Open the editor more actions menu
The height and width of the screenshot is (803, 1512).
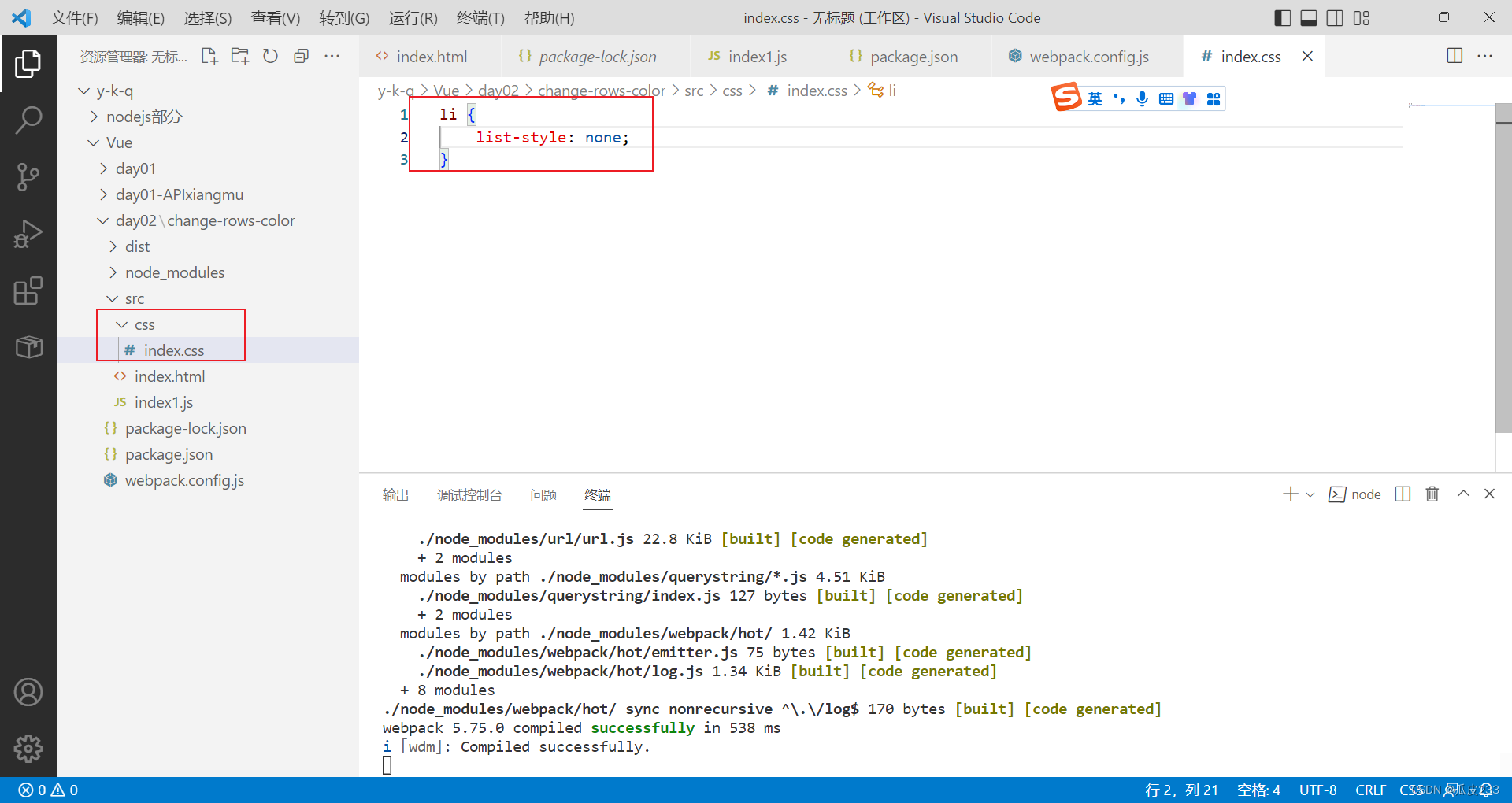(x=1485, y=56)
